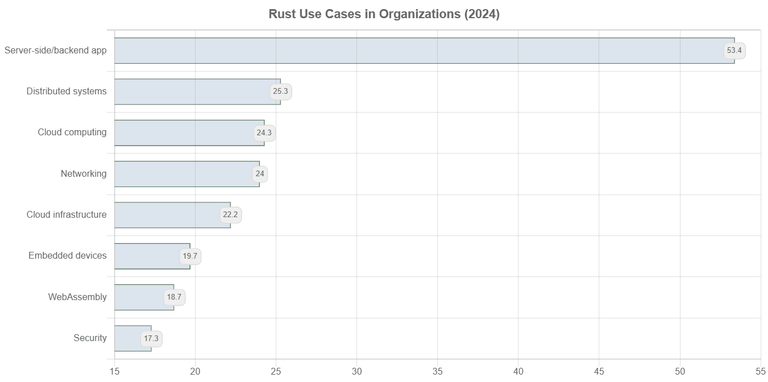Click the Server-side/backend app bar

(425, 50)
